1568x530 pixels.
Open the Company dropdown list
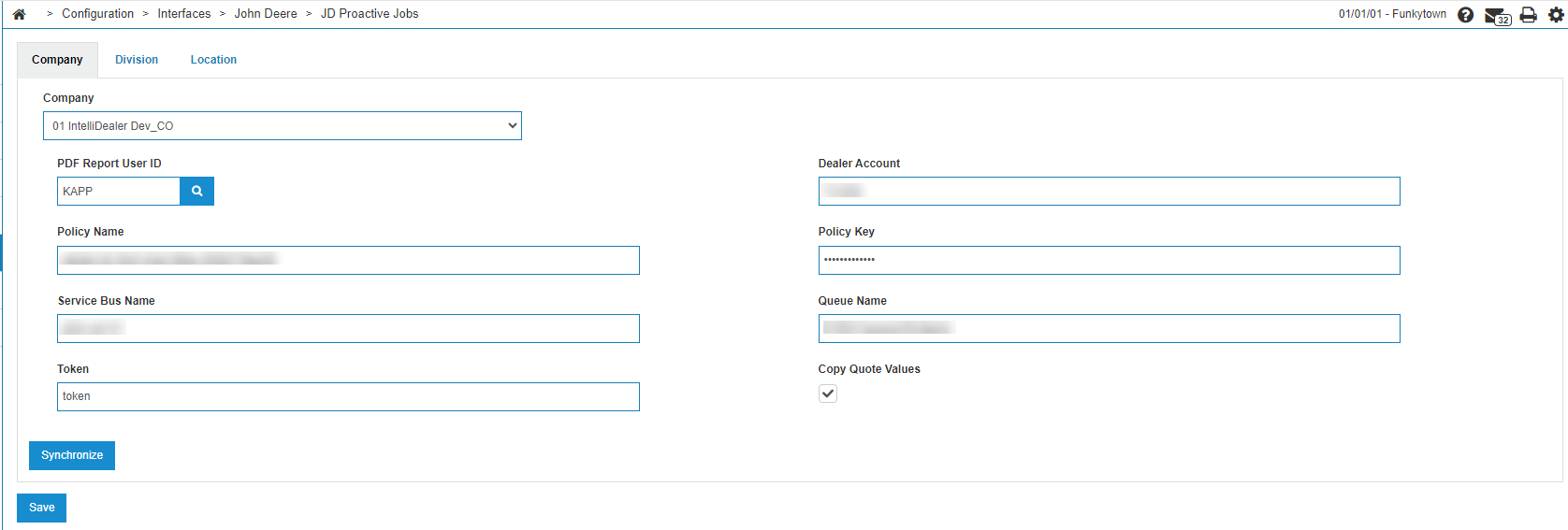283,125
